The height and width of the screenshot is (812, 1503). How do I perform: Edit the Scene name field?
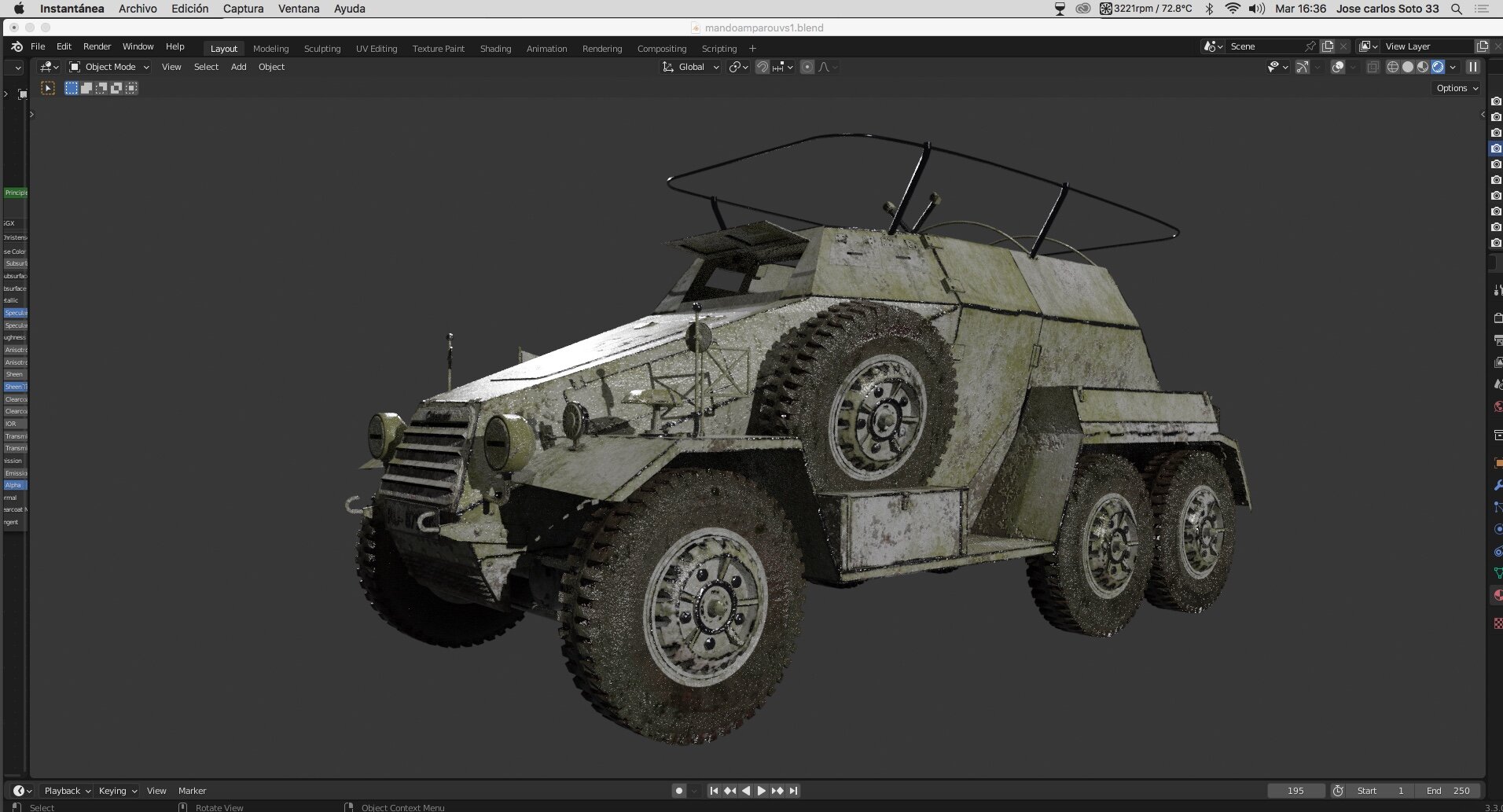[x=1262, y=46]
